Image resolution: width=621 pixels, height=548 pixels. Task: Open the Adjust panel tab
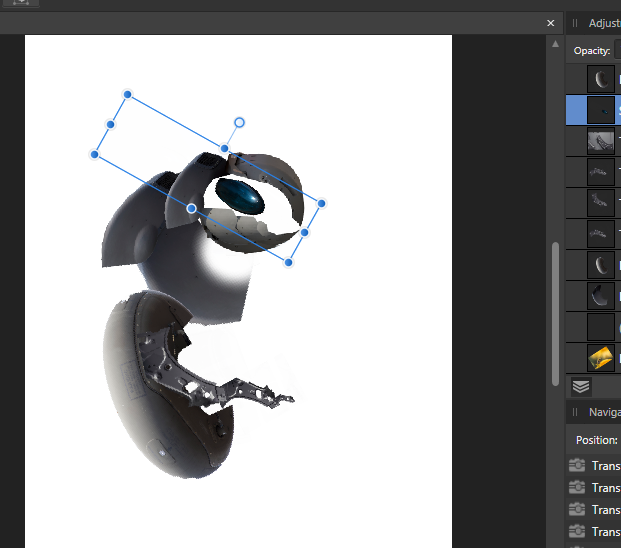[x=604, y=23]
